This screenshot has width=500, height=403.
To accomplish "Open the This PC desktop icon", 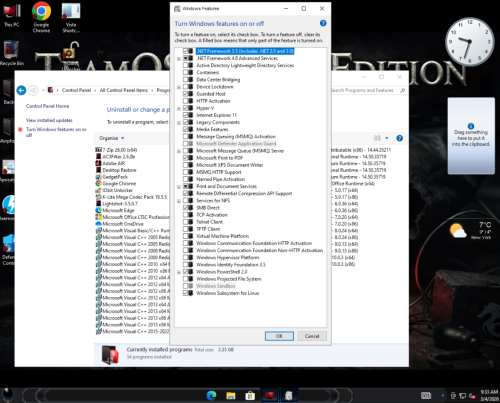I will click(11, 15).
